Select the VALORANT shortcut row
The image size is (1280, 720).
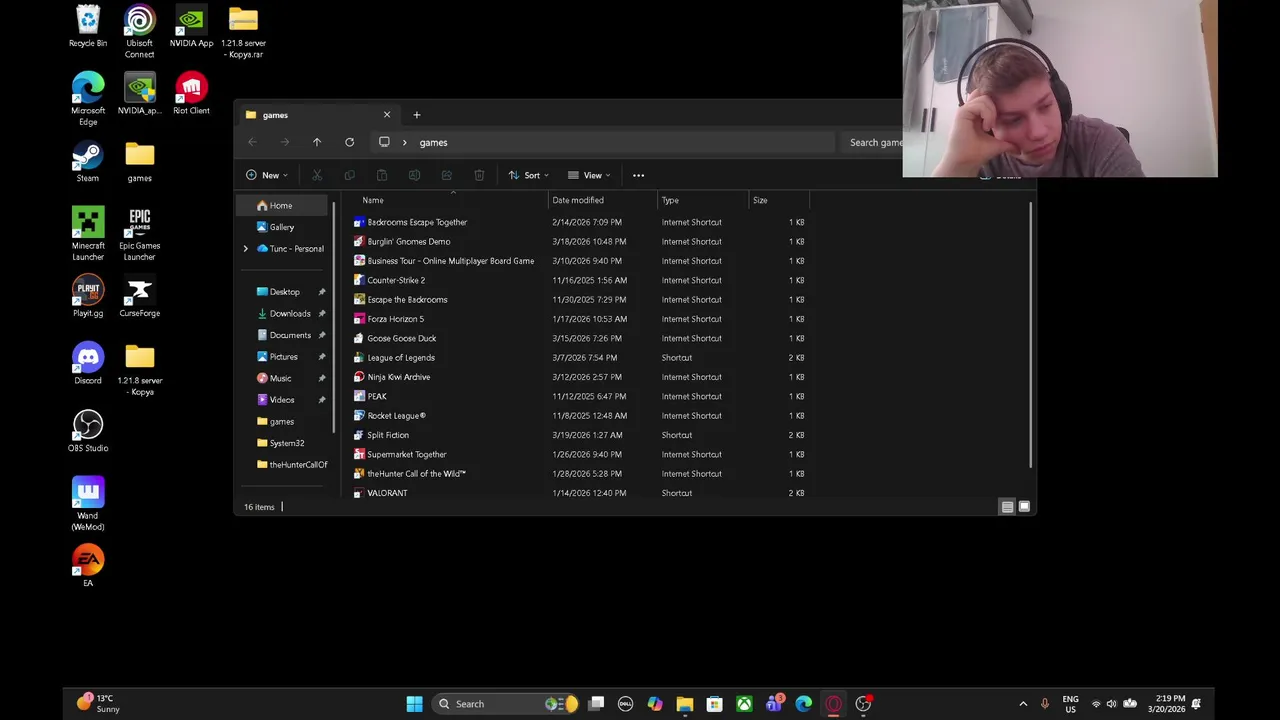point(580,493)
